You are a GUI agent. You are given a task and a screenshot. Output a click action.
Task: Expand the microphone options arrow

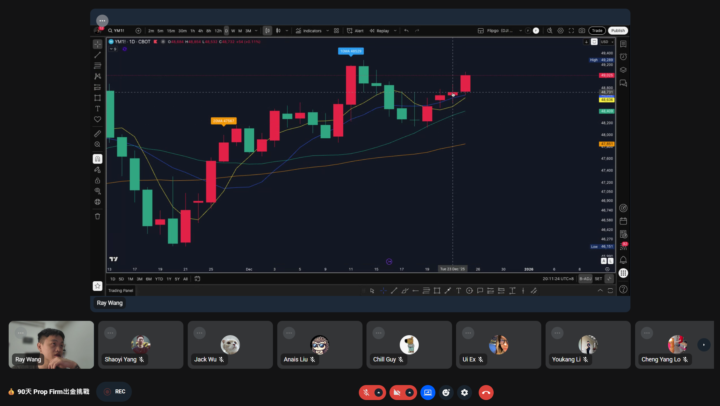click(379, 392)
